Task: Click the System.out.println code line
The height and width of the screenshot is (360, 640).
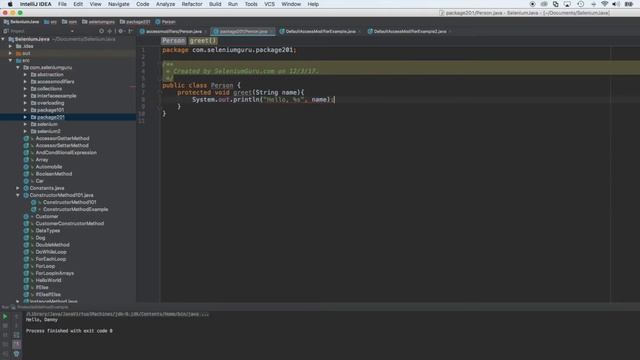Action: click(263, 100)
